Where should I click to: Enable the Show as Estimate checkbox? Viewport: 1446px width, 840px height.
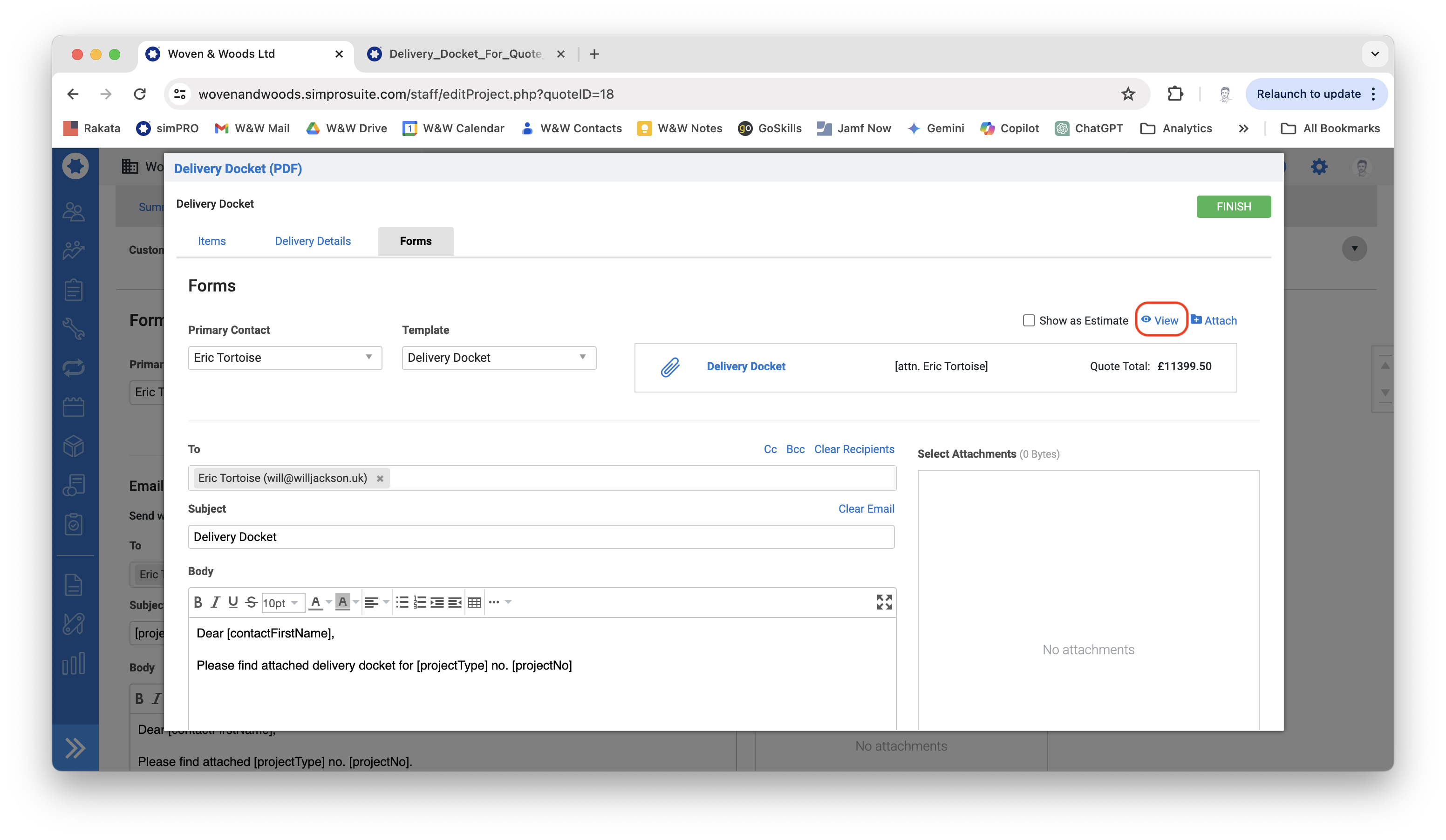[x=1028, y=320]
